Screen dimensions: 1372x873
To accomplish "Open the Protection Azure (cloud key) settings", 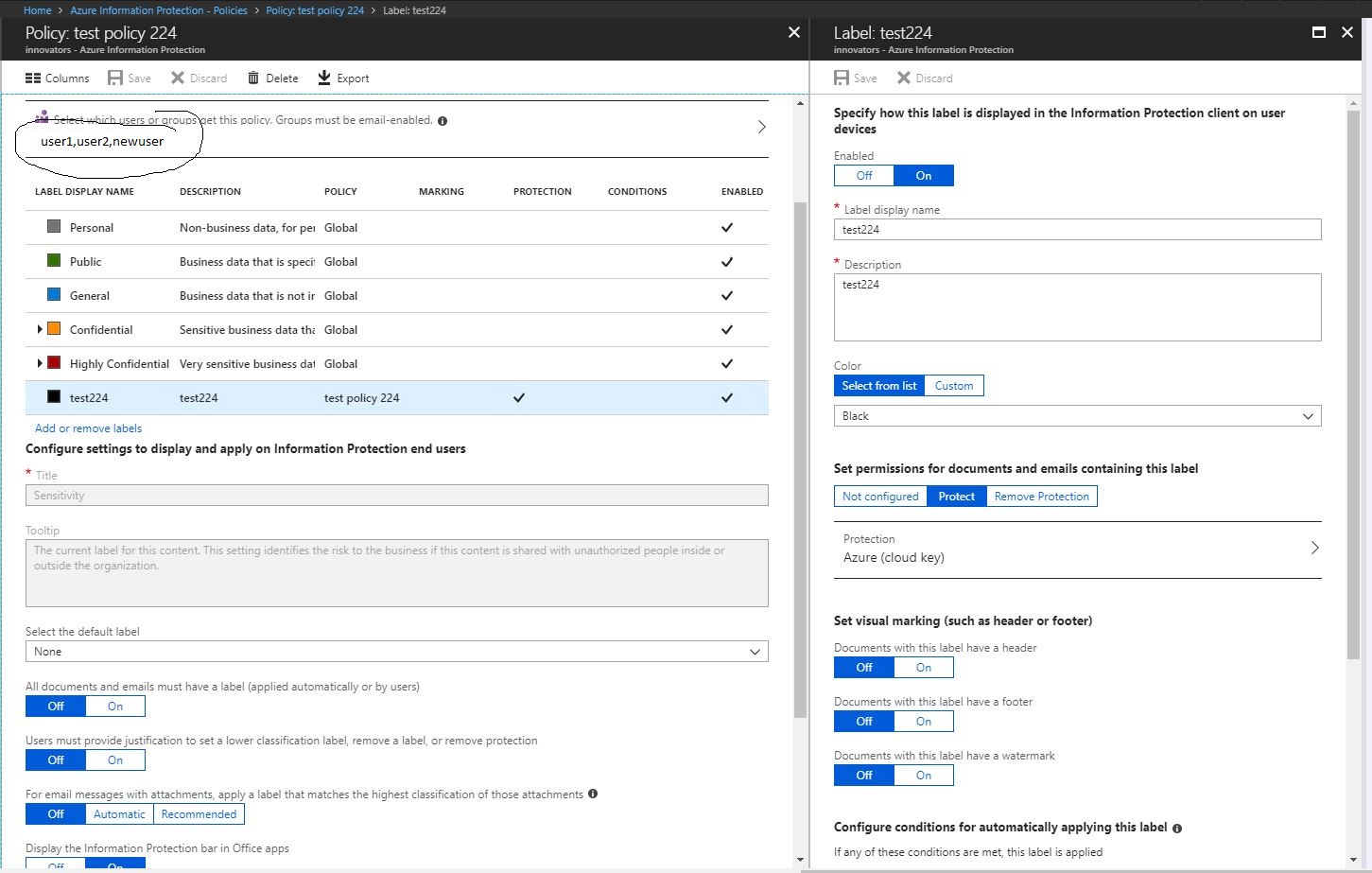I will click(x=1077, y=549).
